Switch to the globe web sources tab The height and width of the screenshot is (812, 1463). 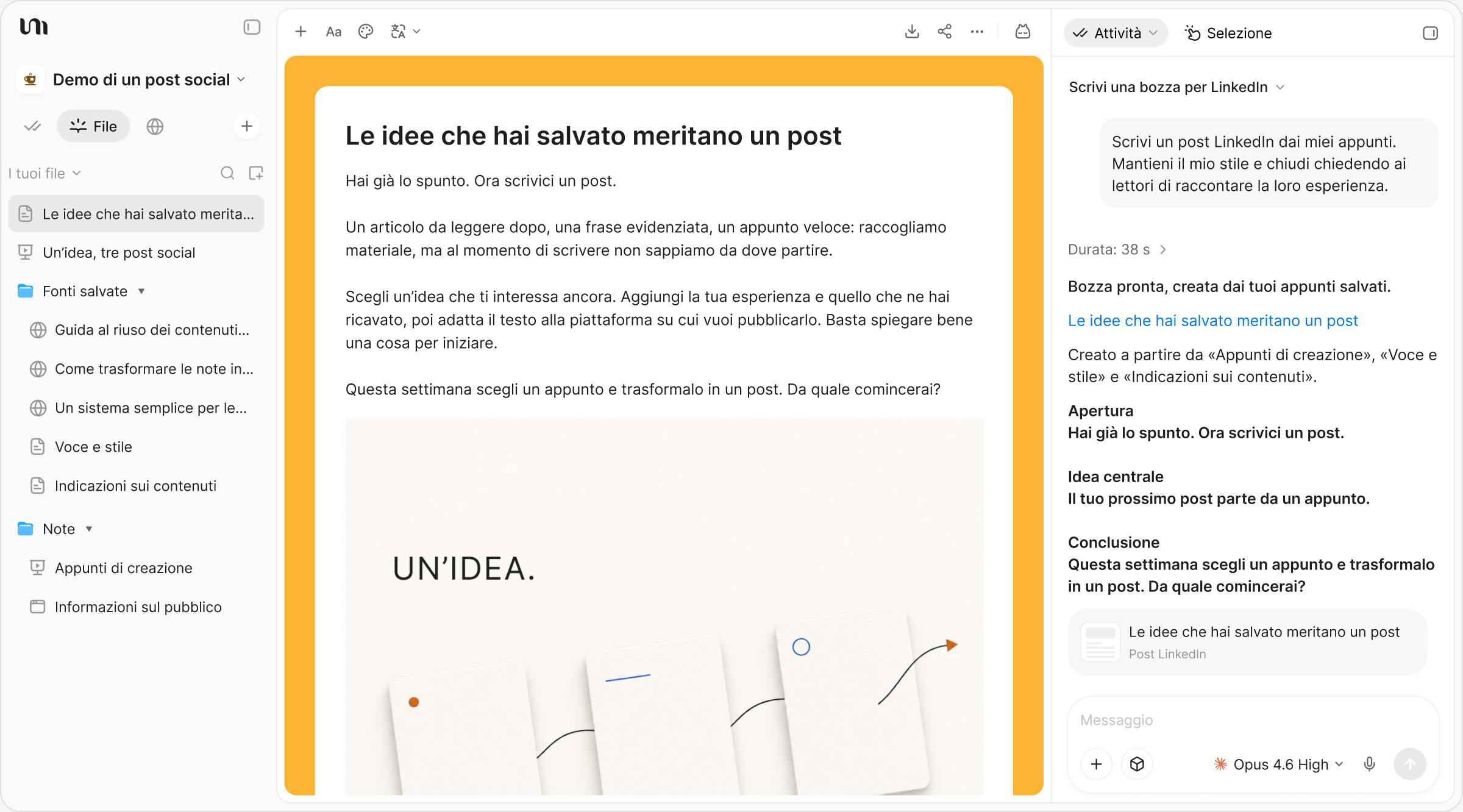tap(155, 126)
